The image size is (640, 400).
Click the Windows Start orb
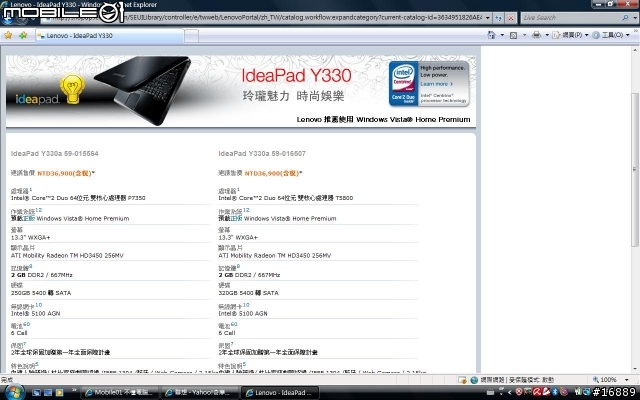(14, 393)
